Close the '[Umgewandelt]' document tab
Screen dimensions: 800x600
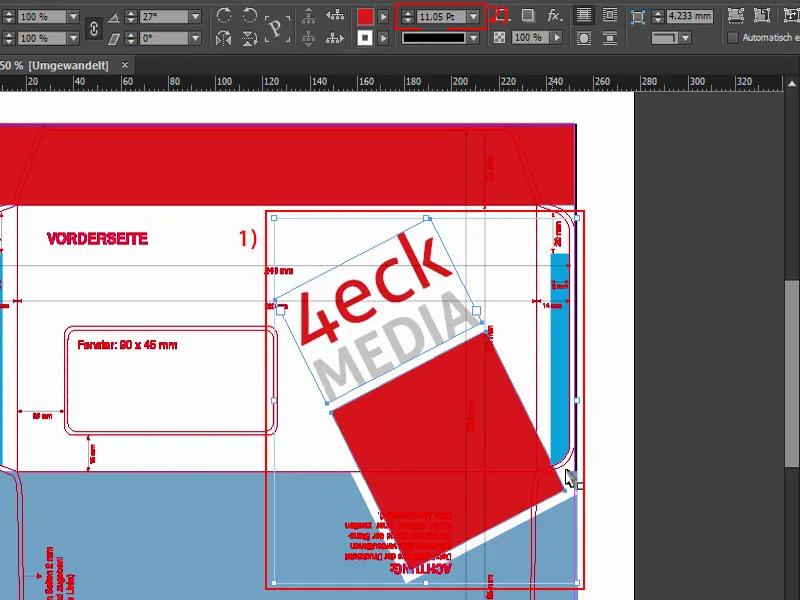pos(124,65)
